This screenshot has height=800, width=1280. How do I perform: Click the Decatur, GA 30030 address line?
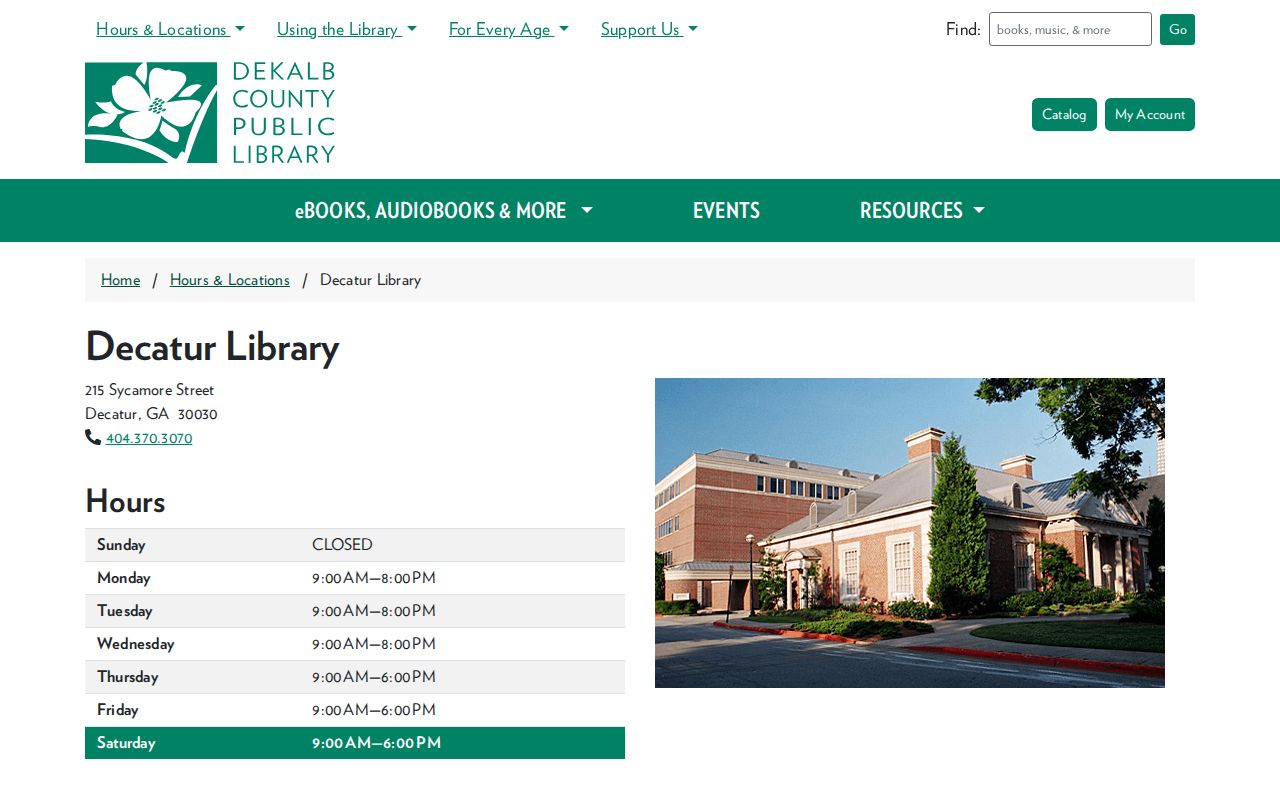coord(151,414)
